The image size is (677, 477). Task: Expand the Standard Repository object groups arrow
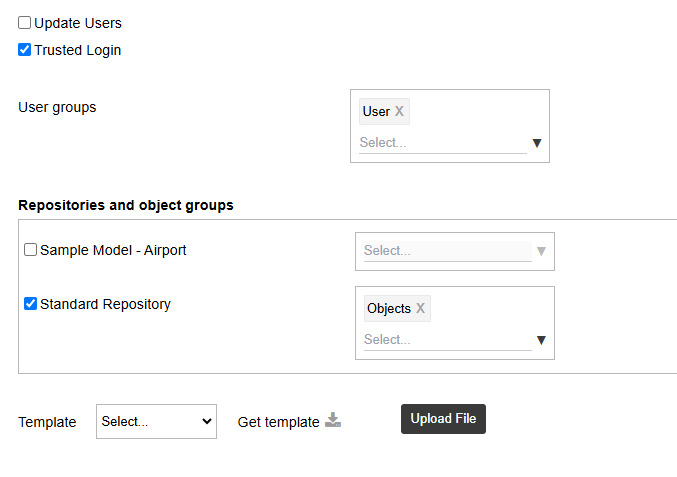click(541, 340)
